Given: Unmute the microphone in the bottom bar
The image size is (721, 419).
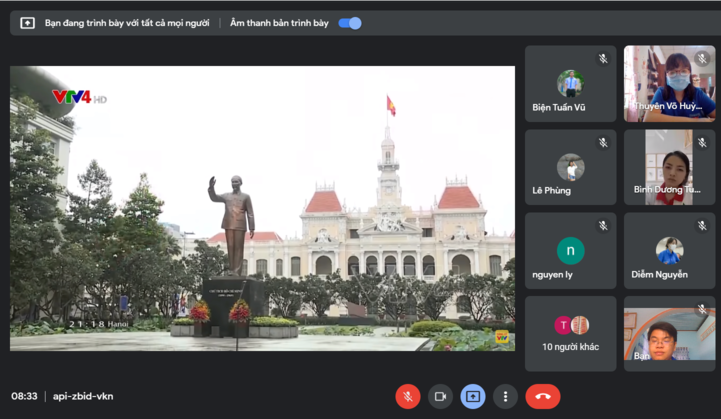Looking at the screenshot, I should pos(407,396).
